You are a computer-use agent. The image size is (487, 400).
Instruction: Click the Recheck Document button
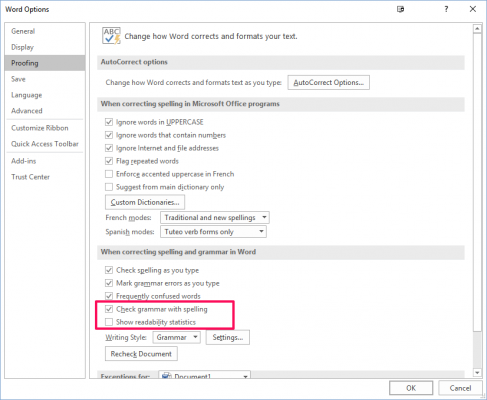(x=141, y=354)
